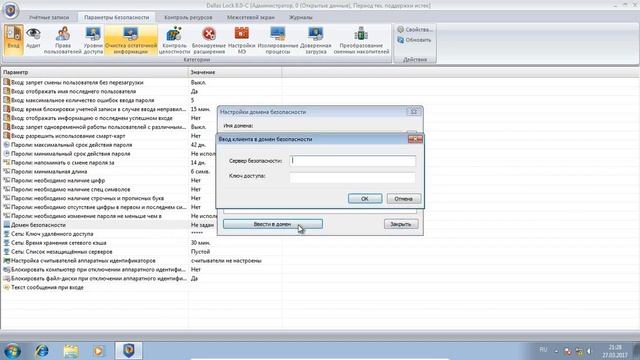640x360 pixels.
Task: Open Преобразование сменных накопителей category
Action: click(361, 39)
